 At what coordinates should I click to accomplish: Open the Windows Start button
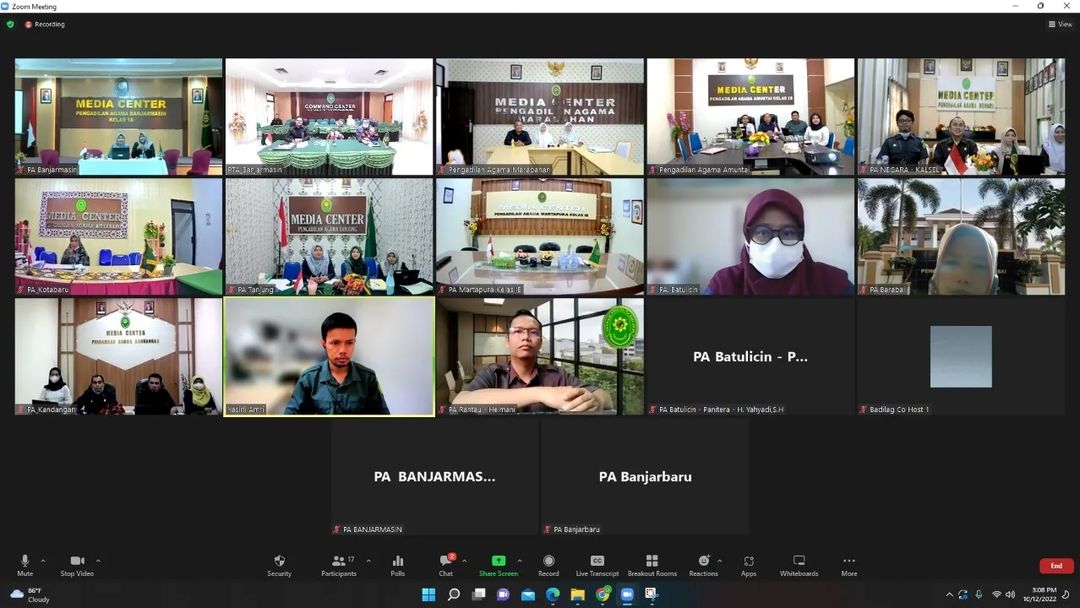coord(429,595)
